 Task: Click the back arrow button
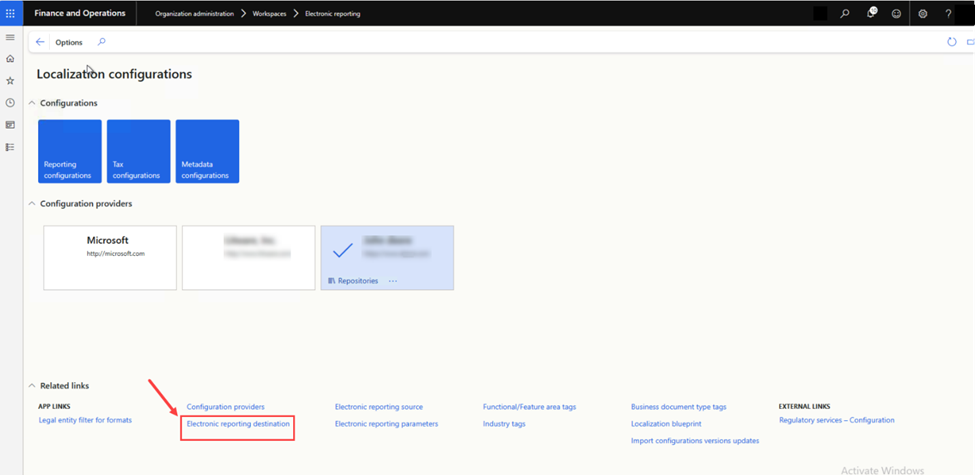point(40,42)
